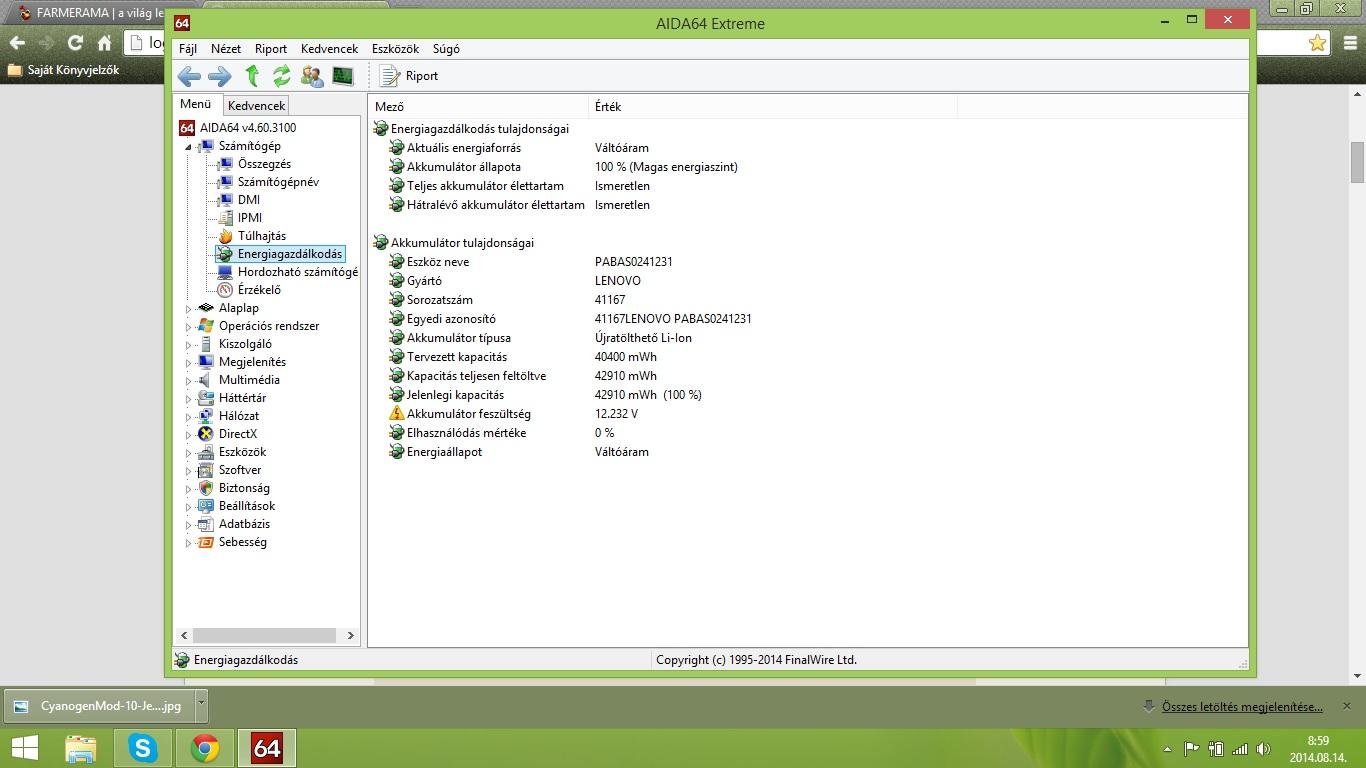Open the user management toolbar icon
The width and height of the screenshot is (1366, 768).
[312, 76]
